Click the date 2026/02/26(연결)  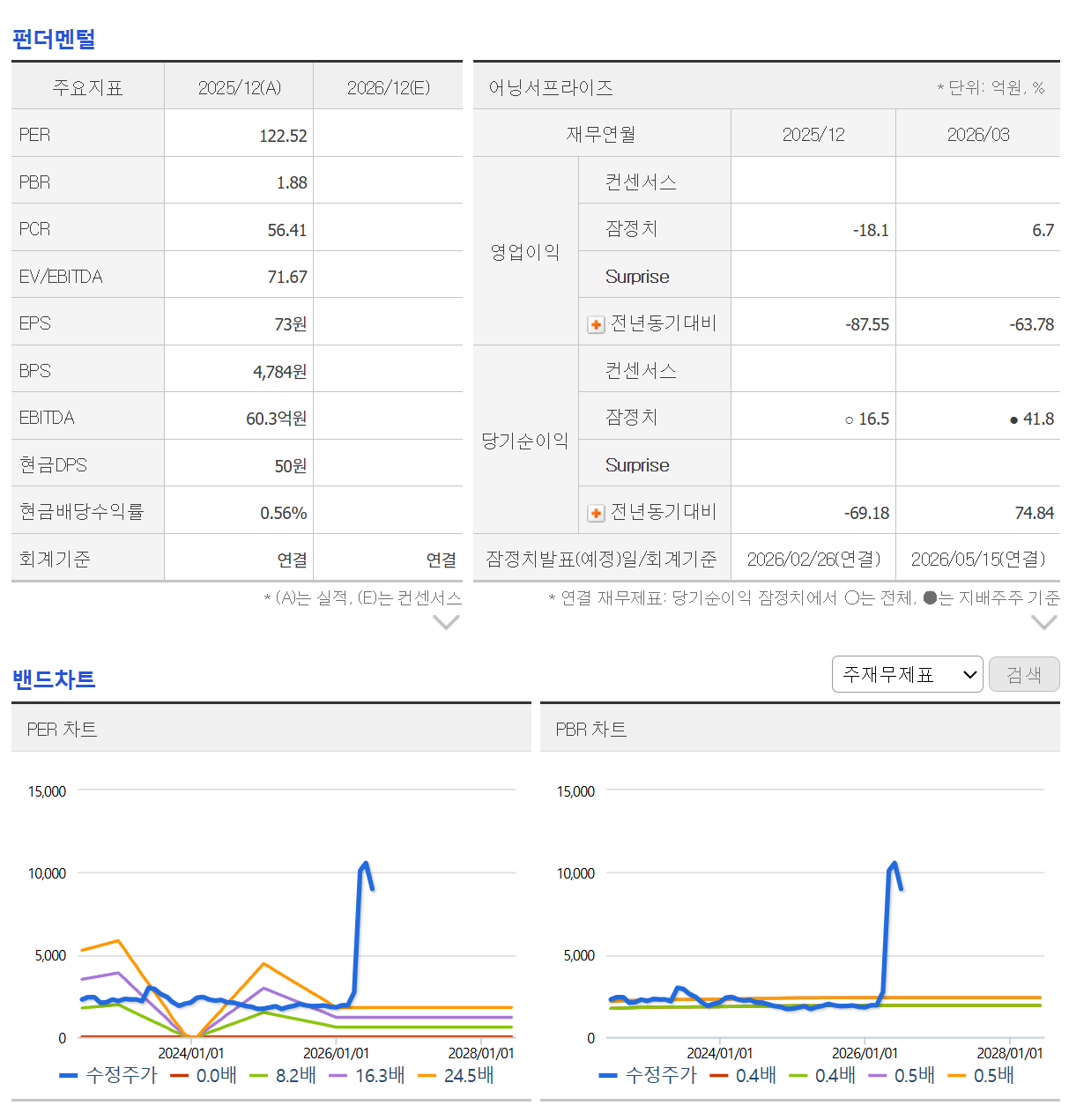[x=813, y=559]
